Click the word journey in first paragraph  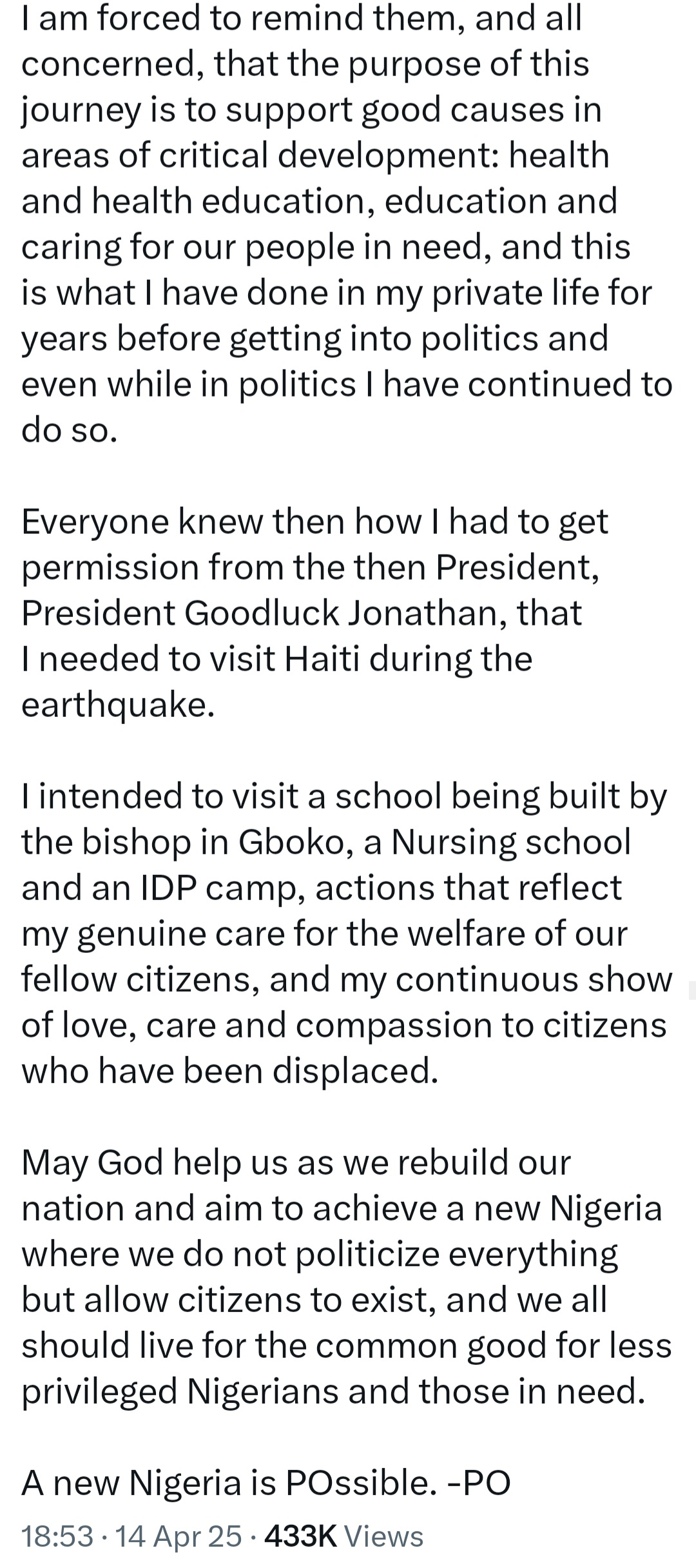coord(81,110)
